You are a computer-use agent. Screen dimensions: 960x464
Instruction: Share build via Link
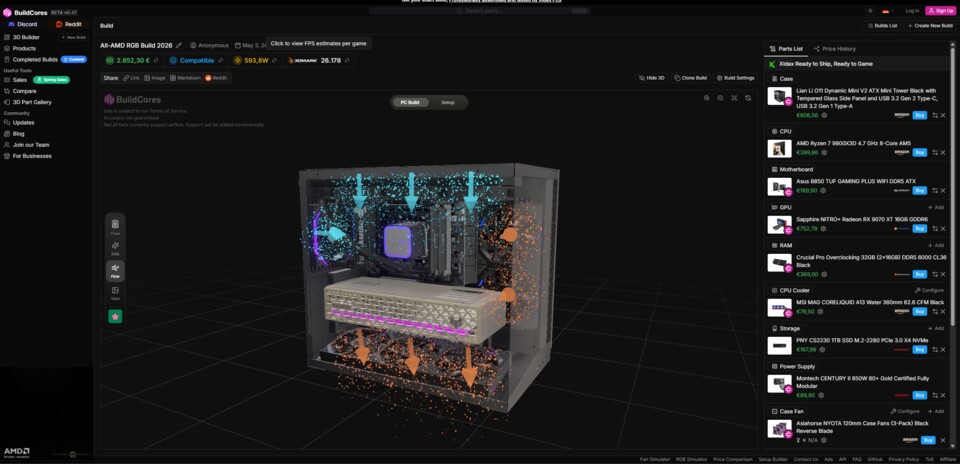(131, 78)
